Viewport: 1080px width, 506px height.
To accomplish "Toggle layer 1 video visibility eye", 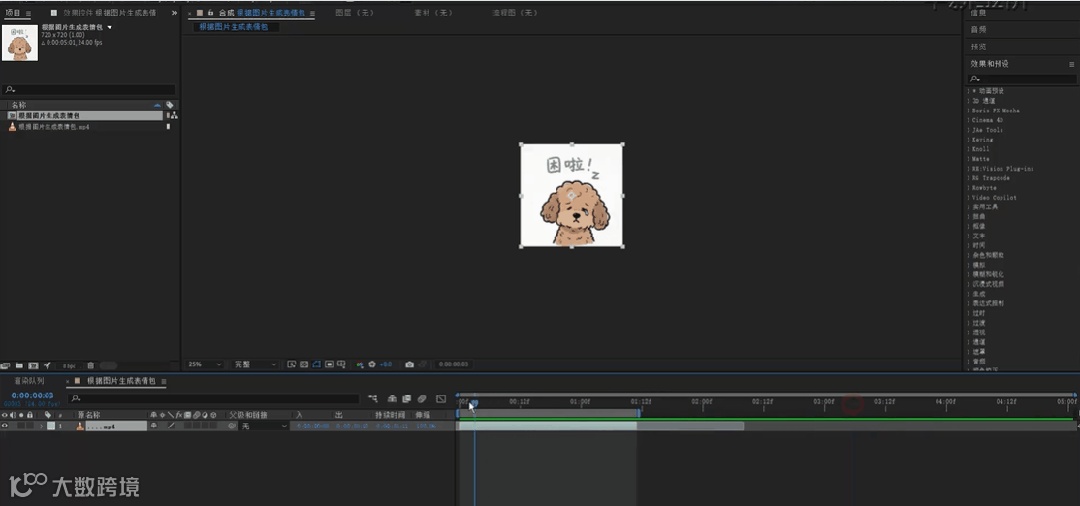I will pos(5,426).
